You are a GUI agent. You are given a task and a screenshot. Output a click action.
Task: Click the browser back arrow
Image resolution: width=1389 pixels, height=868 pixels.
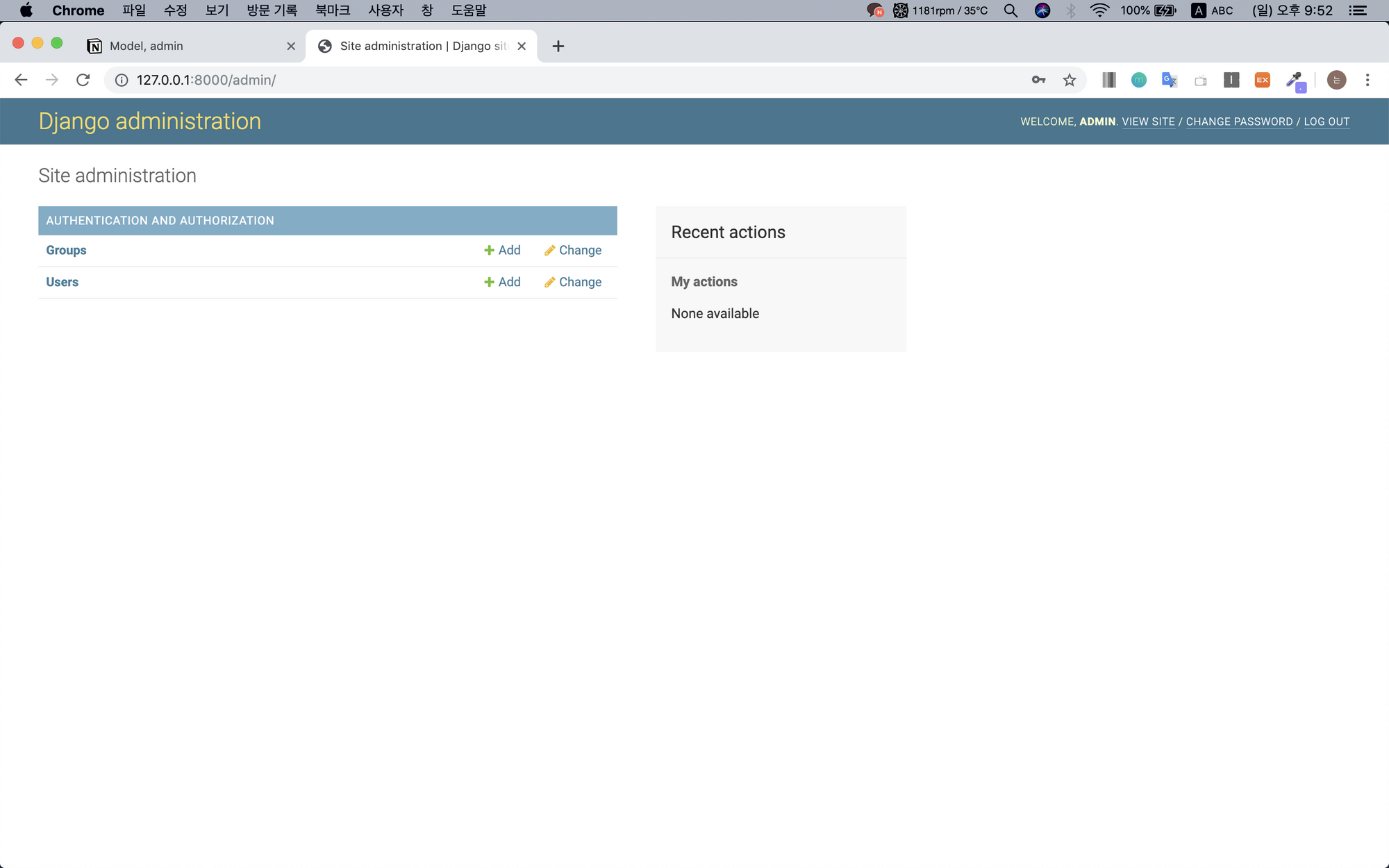[21, 80]
